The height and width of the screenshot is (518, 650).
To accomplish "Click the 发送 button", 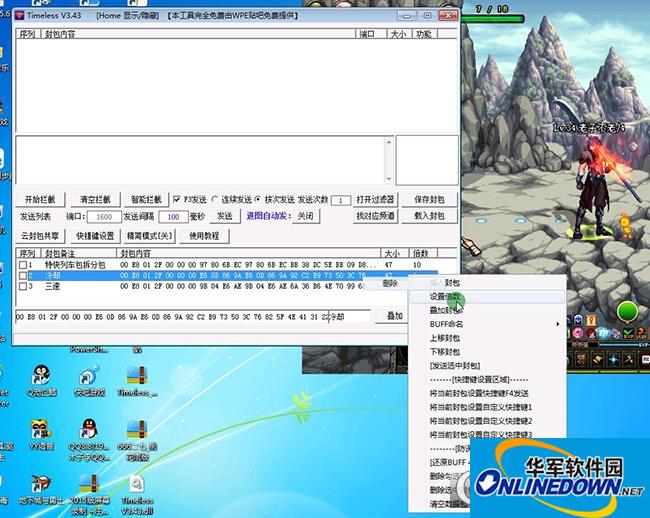I will (x=225, y=216).
